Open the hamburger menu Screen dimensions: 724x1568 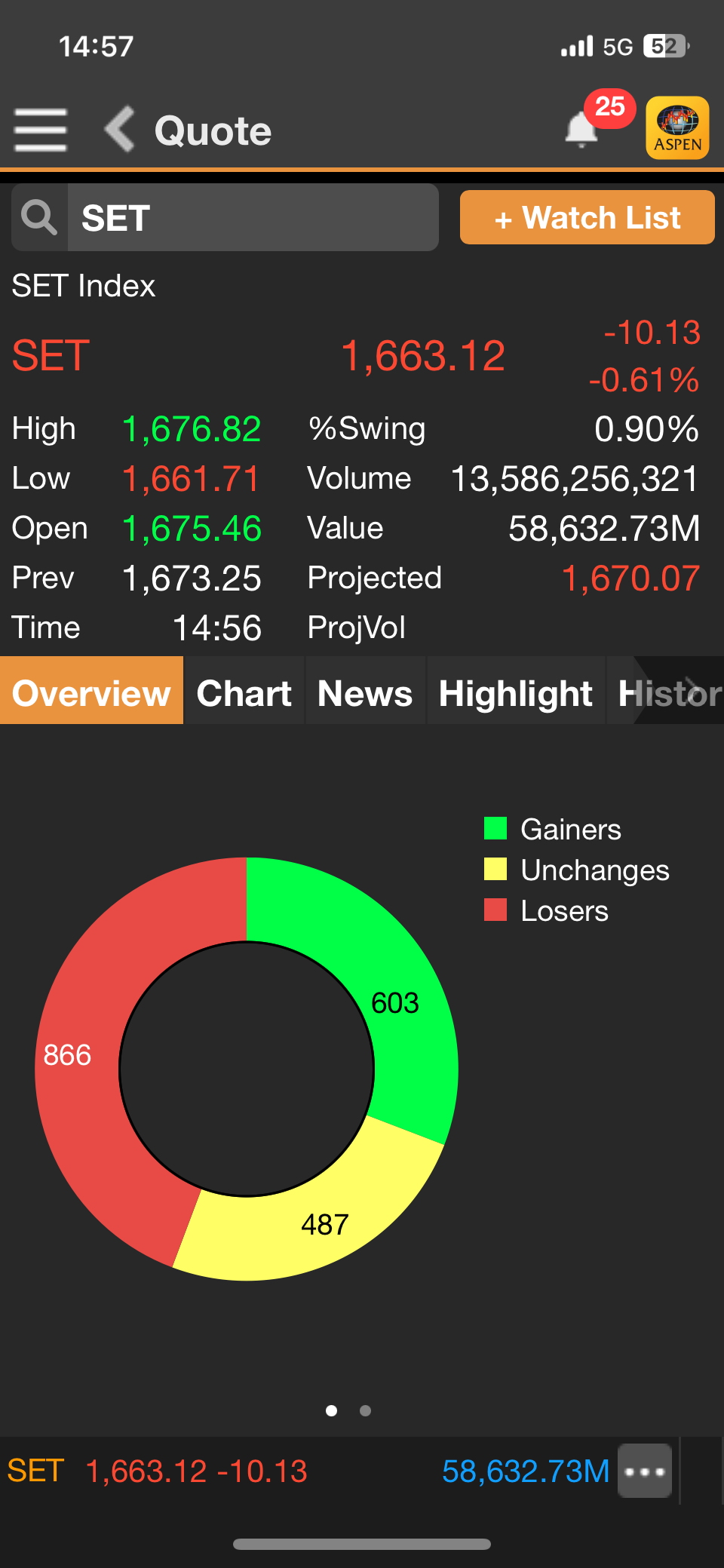coord(41,130)
